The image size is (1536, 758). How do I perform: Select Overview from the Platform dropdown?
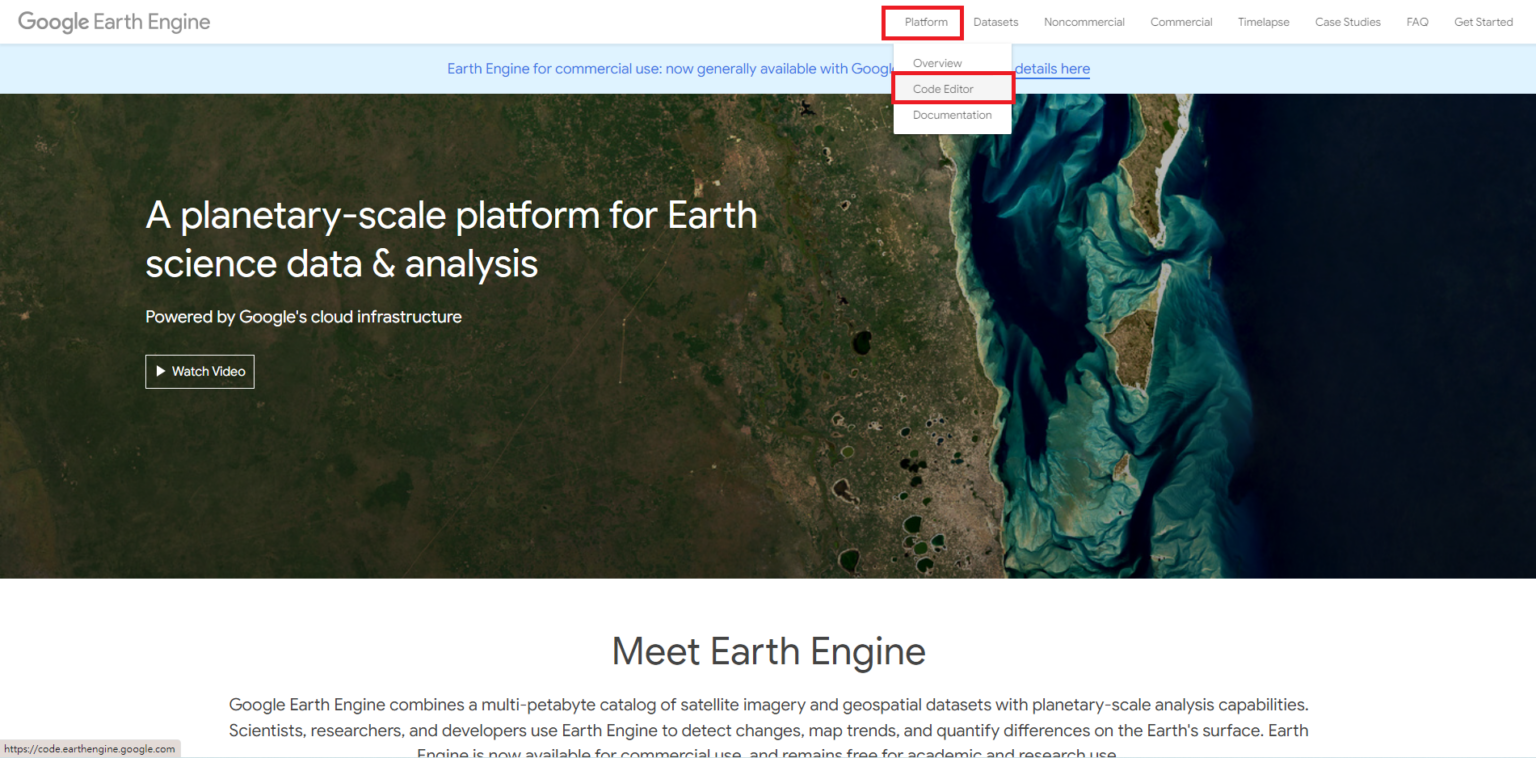[937, 63]
